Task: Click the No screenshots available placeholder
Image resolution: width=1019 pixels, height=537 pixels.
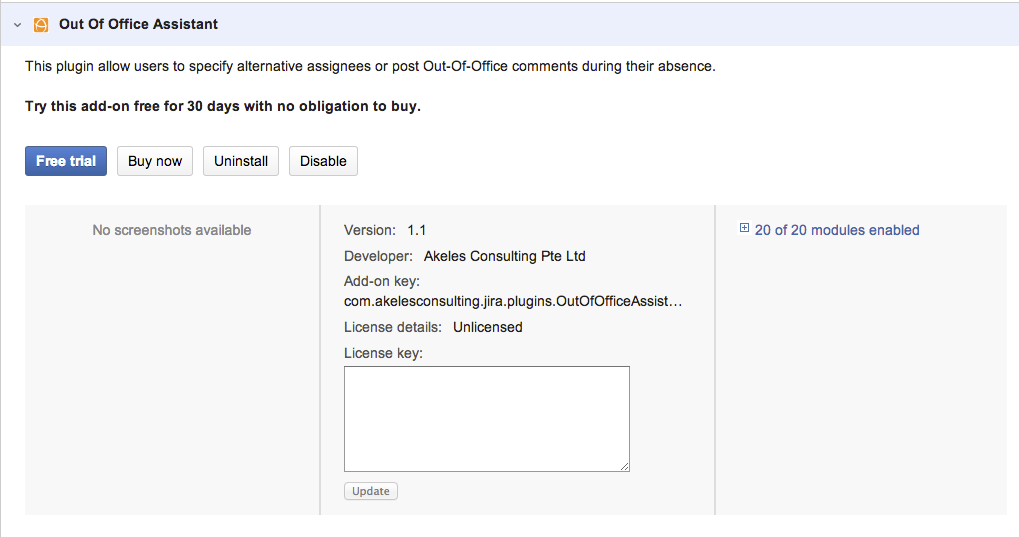Action: pyautogui.click(x=172, y=230)
